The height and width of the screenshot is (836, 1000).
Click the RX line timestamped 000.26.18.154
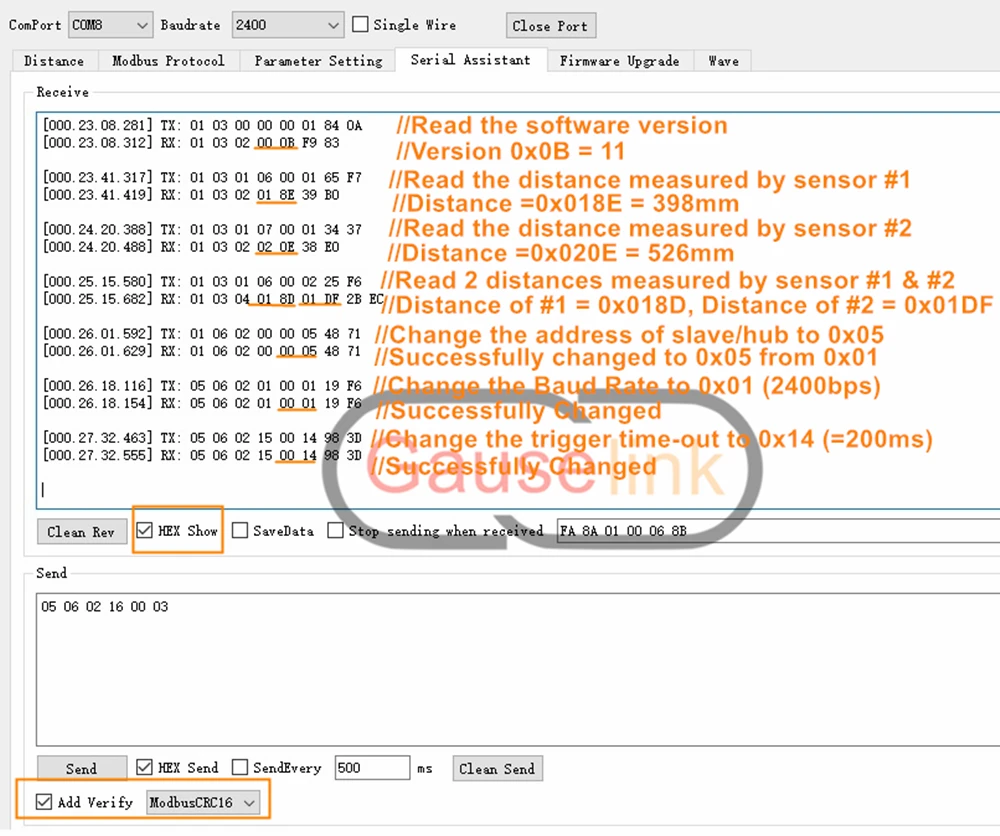(202, 403)
